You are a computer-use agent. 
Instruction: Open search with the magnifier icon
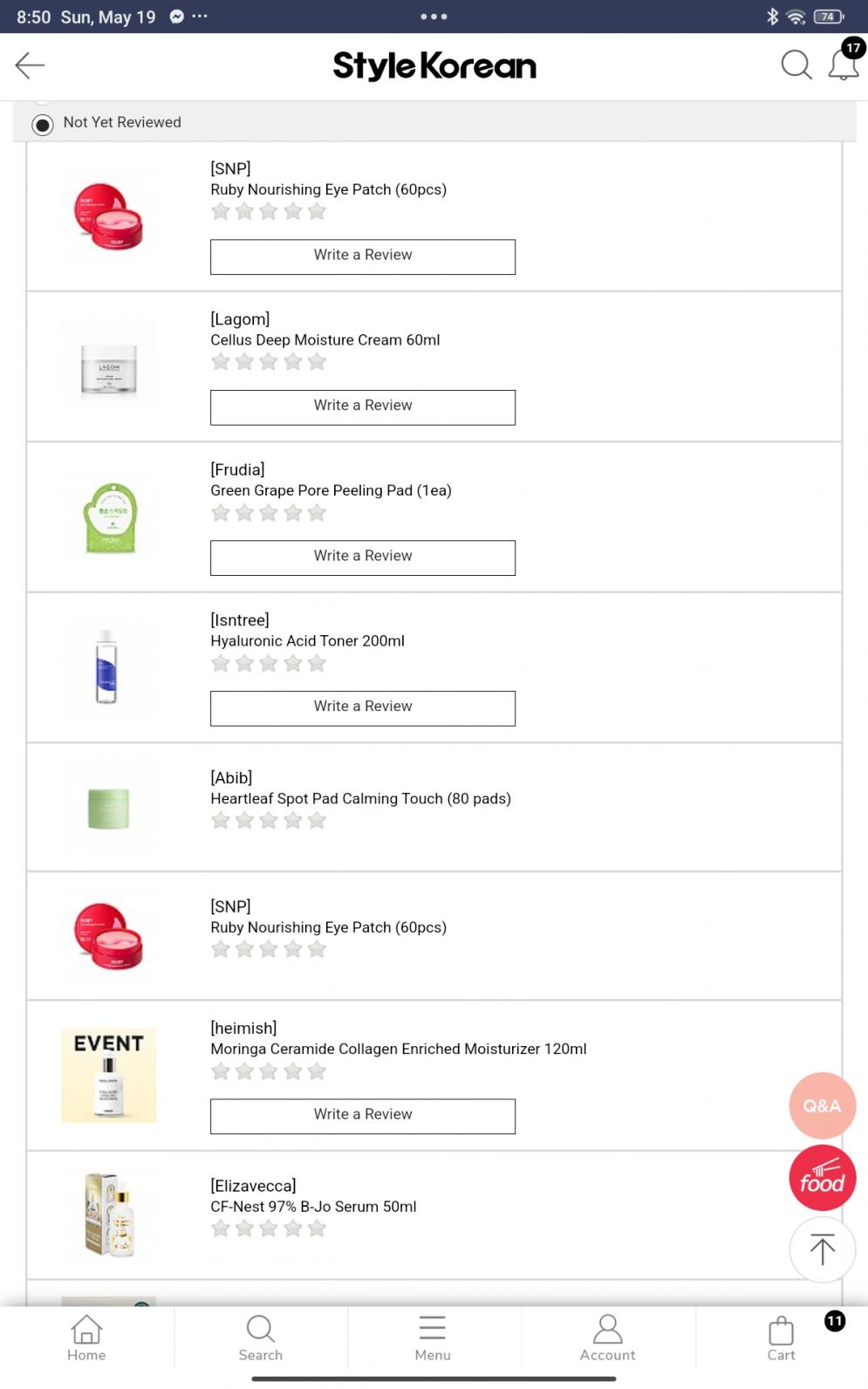(796, 65)
